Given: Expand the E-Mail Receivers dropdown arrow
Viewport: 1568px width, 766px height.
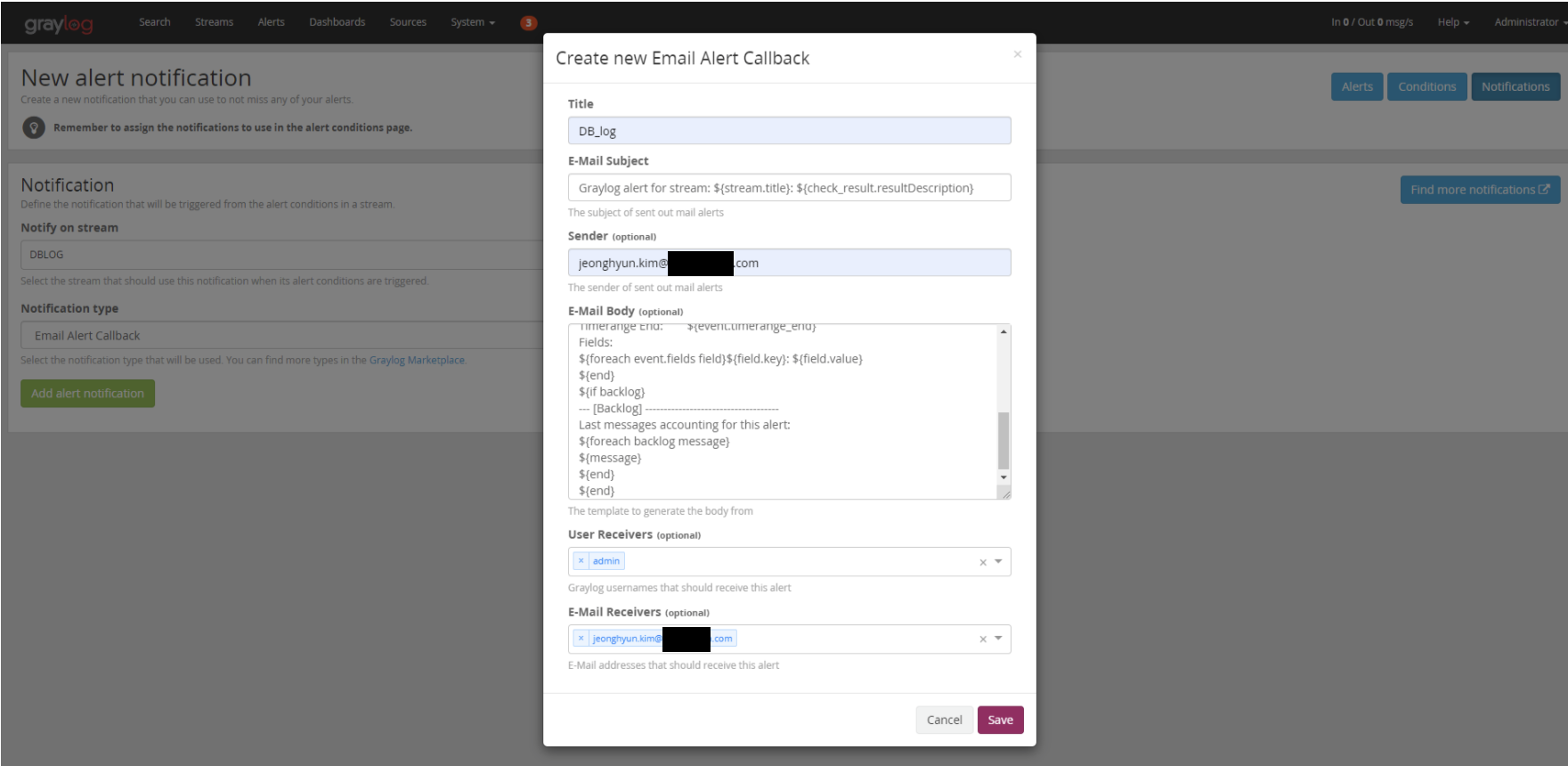Looking at the screenshot, I should coord(998,639).
